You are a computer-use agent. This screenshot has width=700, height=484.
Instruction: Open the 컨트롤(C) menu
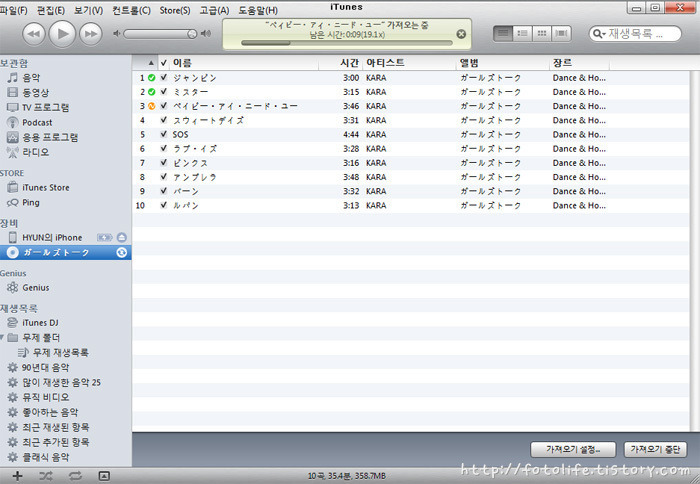coord(131,10)
